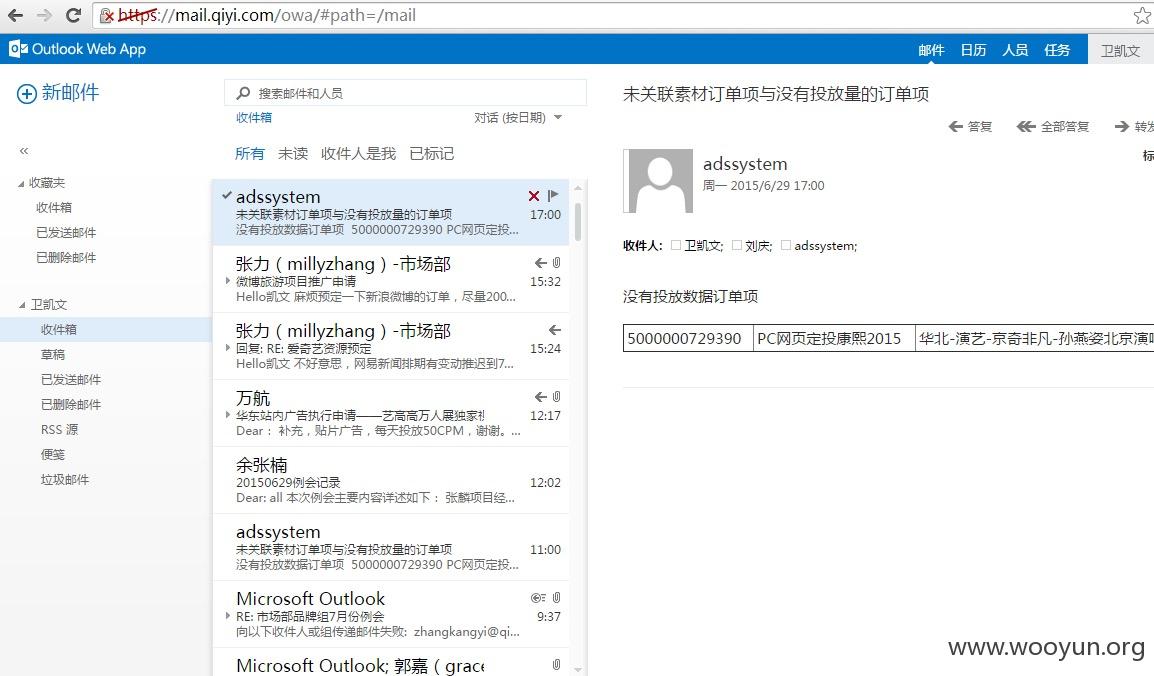Open the 对话(按日期) sort dropdown
The height and width of the screenshot is (676, 1154).
coord(518,118)
